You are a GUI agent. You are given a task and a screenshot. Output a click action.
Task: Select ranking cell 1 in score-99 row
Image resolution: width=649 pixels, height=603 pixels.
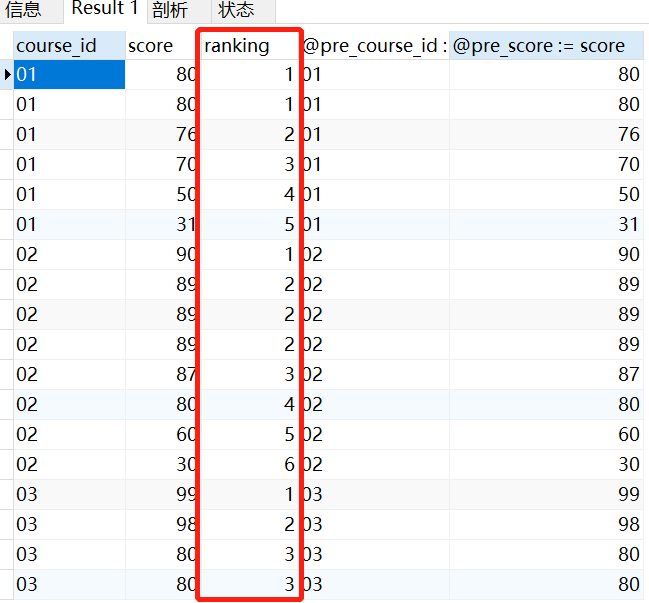[250, 495]
